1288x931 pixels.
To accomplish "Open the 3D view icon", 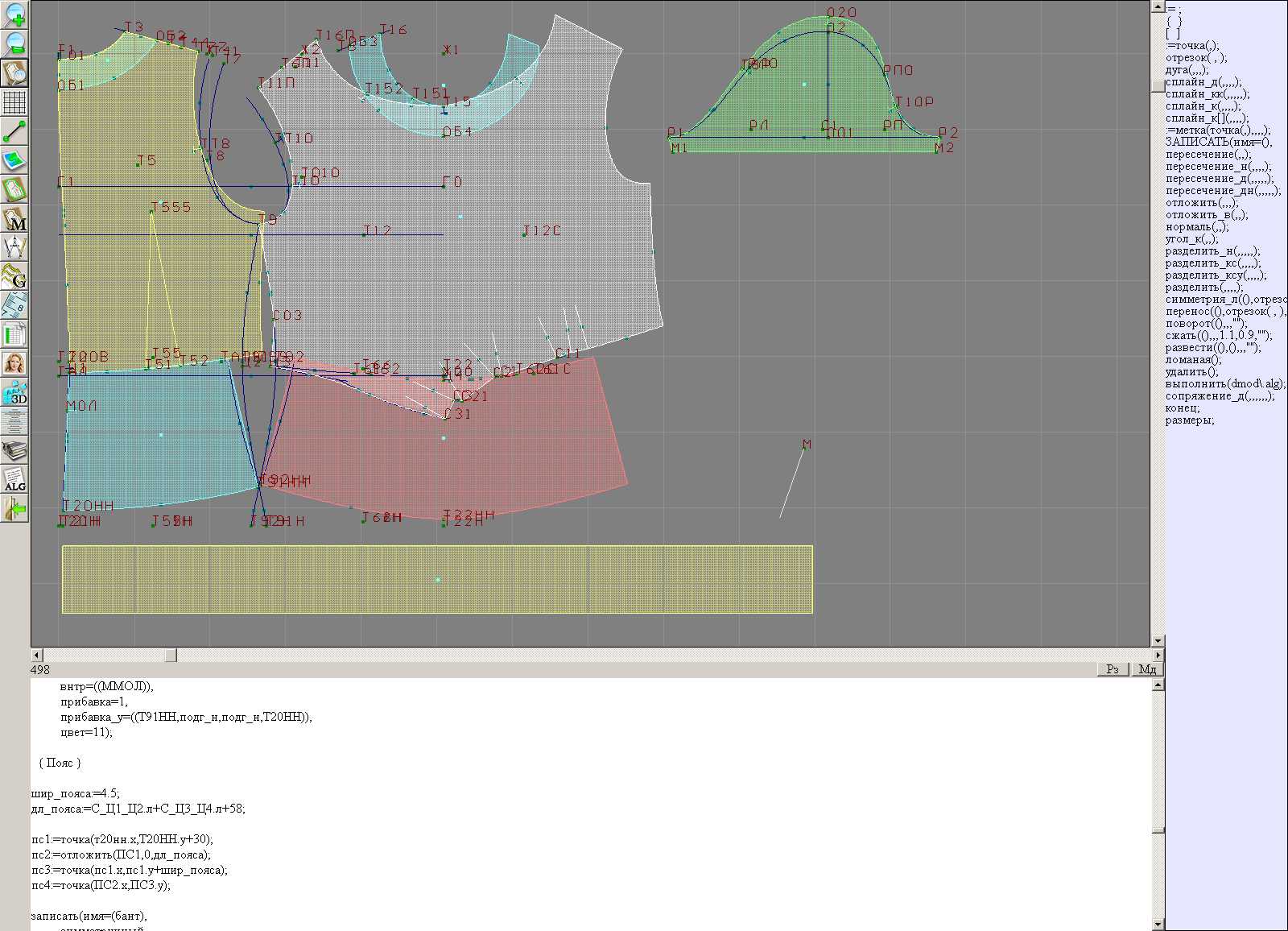I will point(14,393).
